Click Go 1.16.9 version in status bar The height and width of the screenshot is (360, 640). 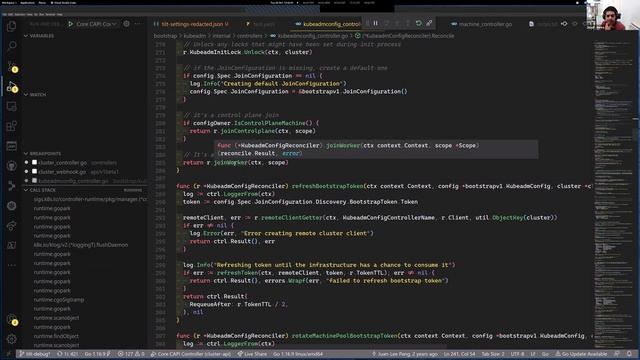click(97, 354)
